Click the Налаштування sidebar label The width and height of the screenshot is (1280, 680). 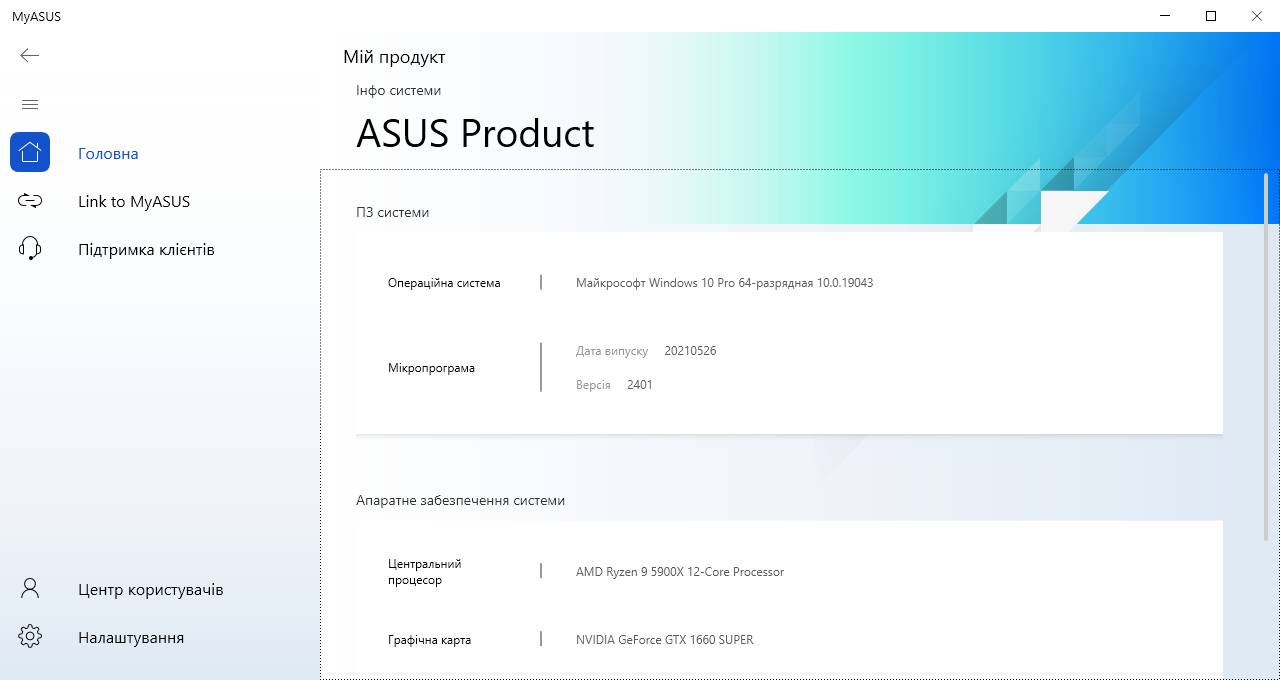pyautogui.click(x=130, y=637)
